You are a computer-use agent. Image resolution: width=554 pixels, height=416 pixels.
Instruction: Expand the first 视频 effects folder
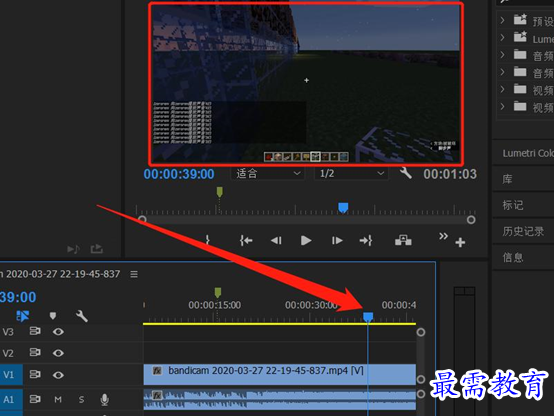(502, 89)
